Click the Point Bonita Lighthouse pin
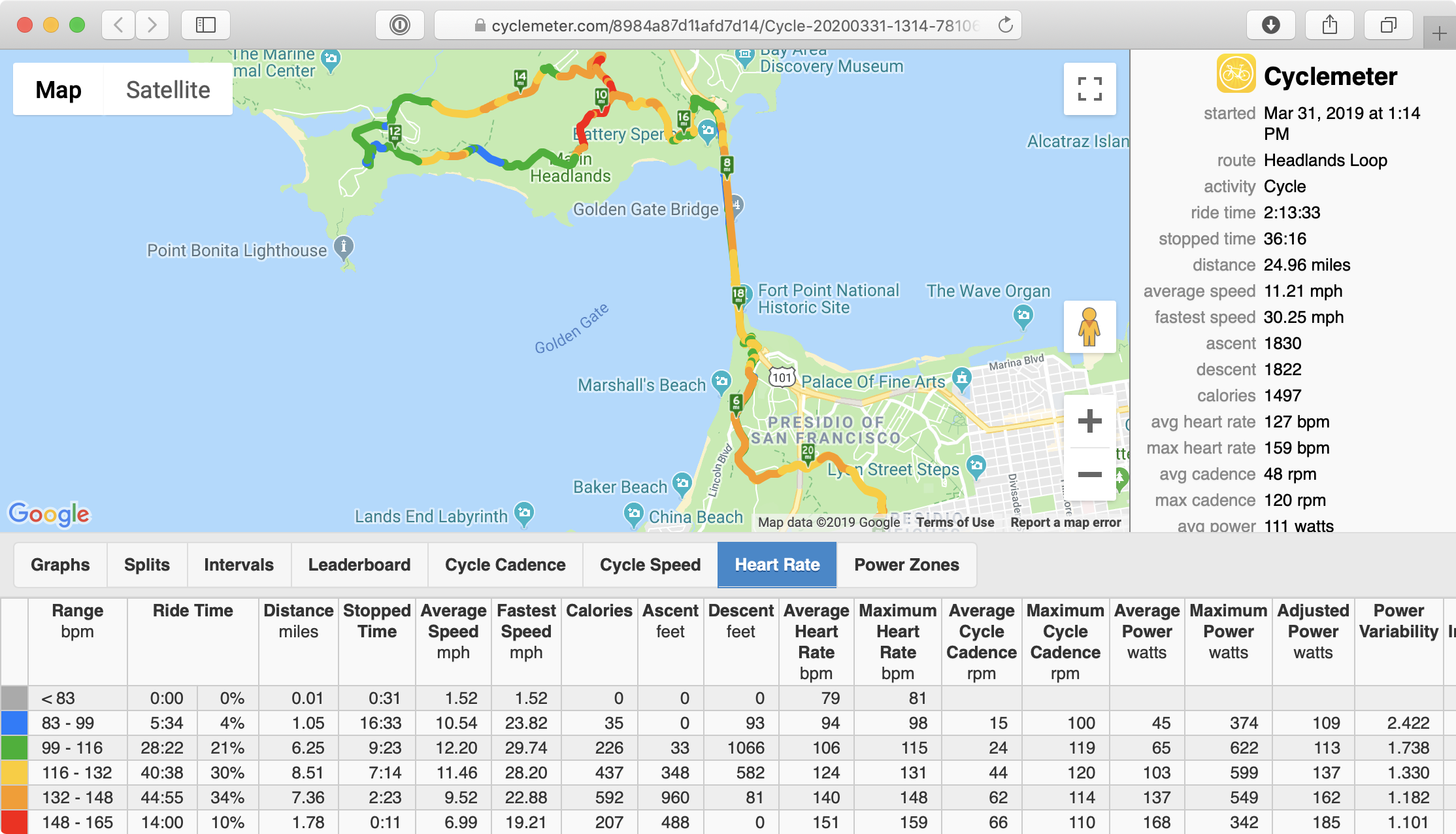This screenshot has width=1456, height=834. pos(344,248)
